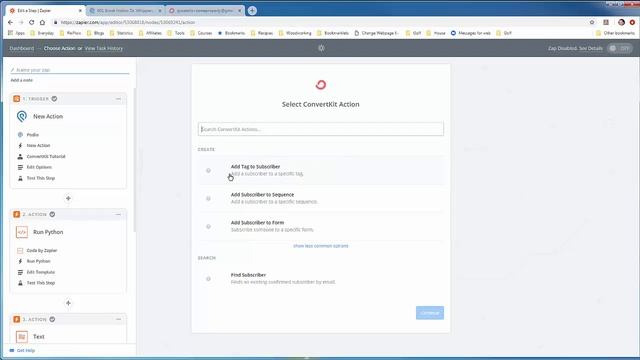Focus the Search ConvertKit Actions field

click(321, 129)
